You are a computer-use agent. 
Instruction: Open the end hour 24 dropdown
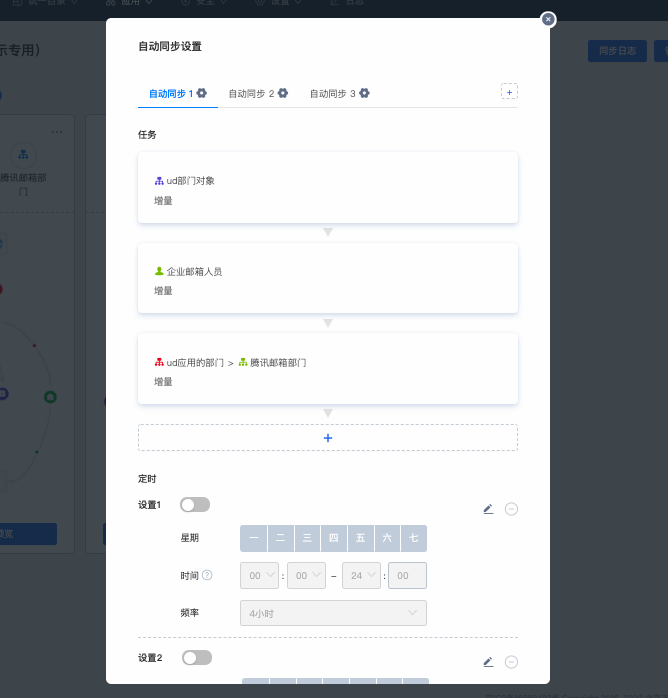point(361,576)
